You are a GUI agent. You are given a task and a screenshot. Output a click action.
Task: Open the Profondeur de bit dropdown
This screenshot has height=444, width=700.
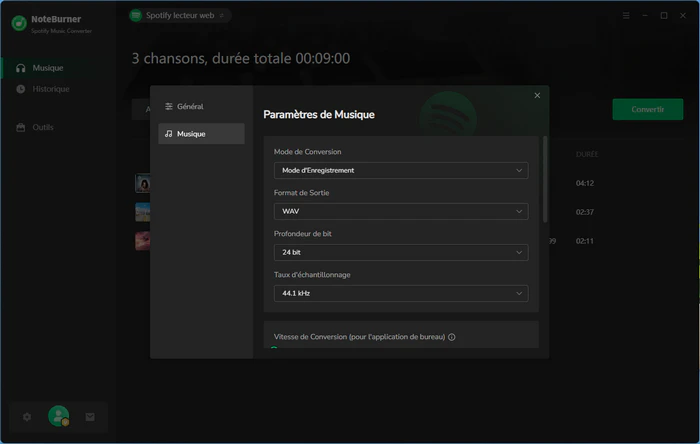coord(401,252)
